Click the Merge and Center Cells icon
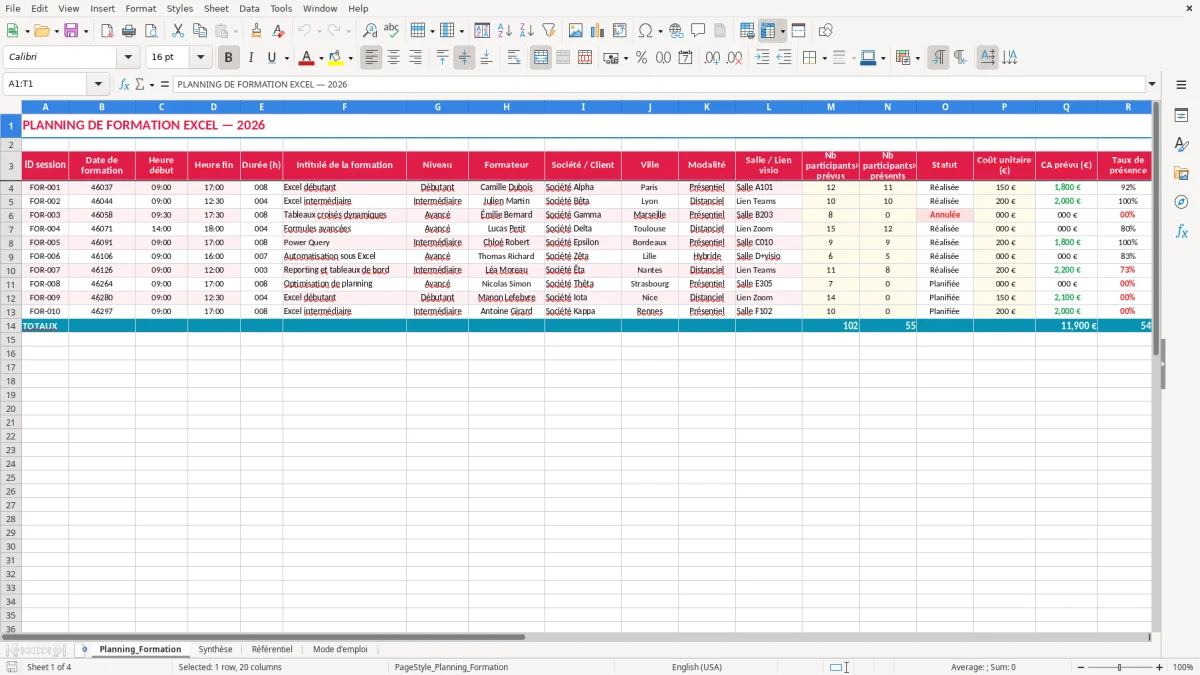This screenshot has width=1200, height=675. click(541, 58)
